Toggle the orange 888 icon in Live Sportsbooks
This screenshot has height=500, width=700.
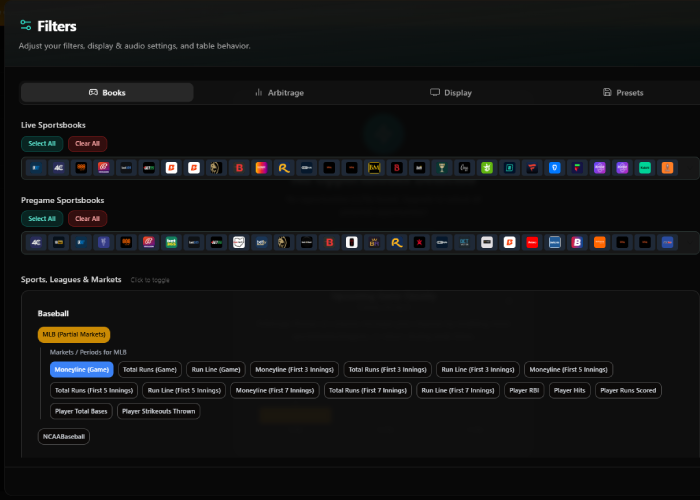click(x=81, y=168)
